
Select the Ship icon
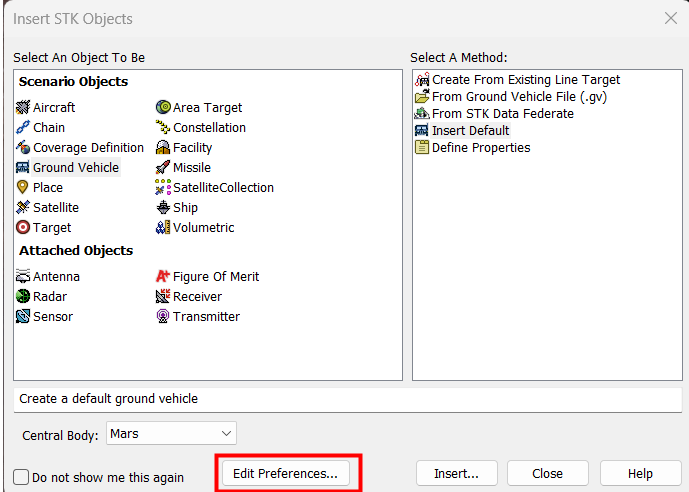[x=163, y=207]
